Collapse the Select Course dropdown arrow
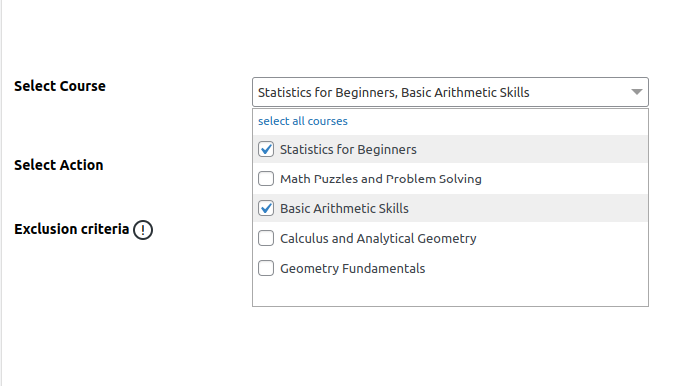Image resolution: width=683 pixels, height=386 pixels. (x=637, y=92)
